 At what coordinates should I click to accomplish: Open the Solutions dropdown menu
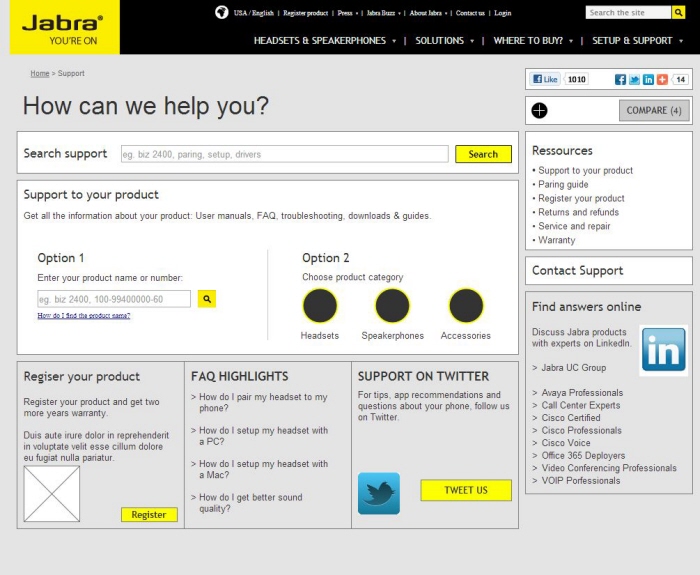pos(445,41)
